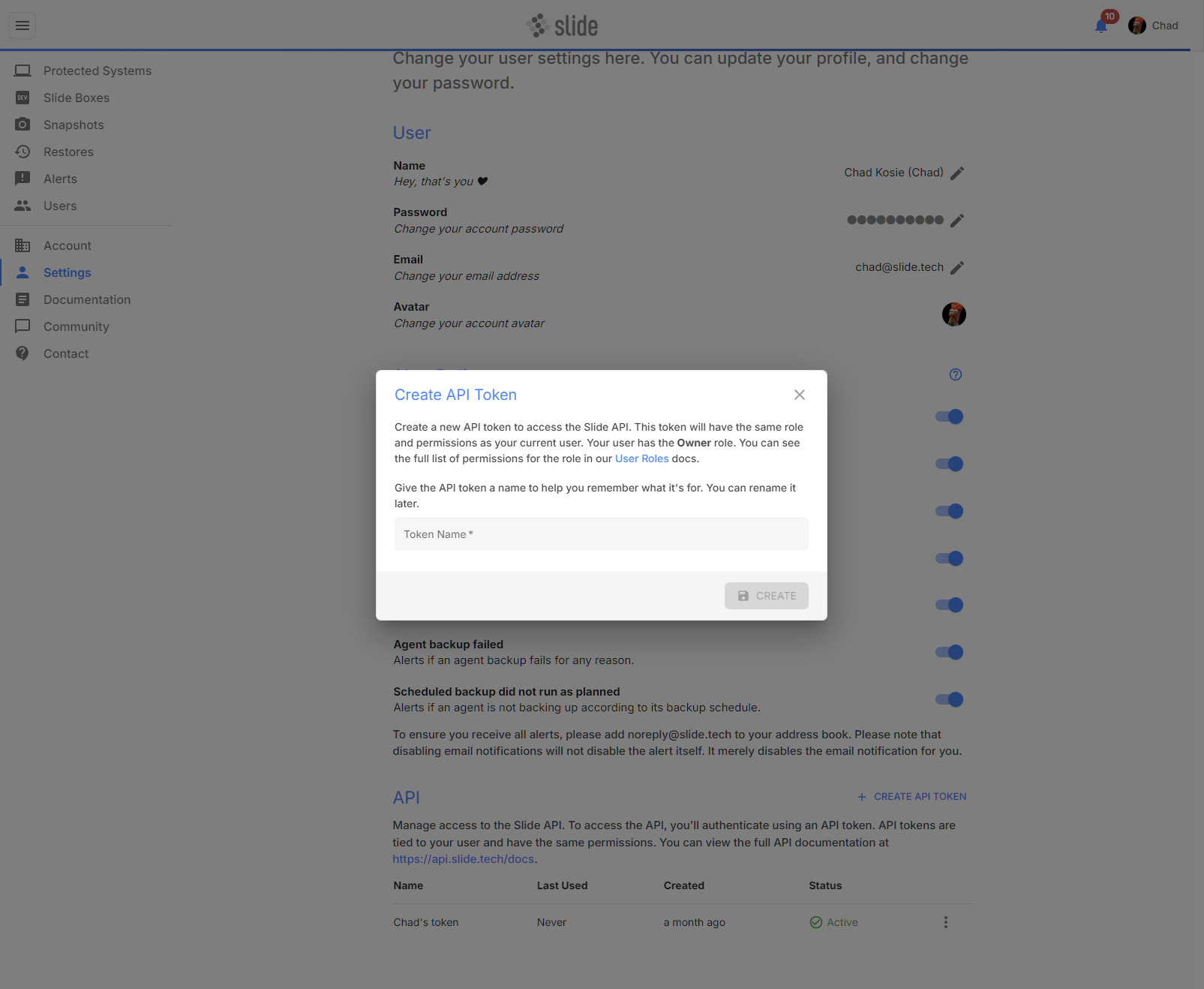Screen dimensions: 1204x989
Task: Toggle the second alert switch beside the dialog
Action: click(x=949, y=464)
